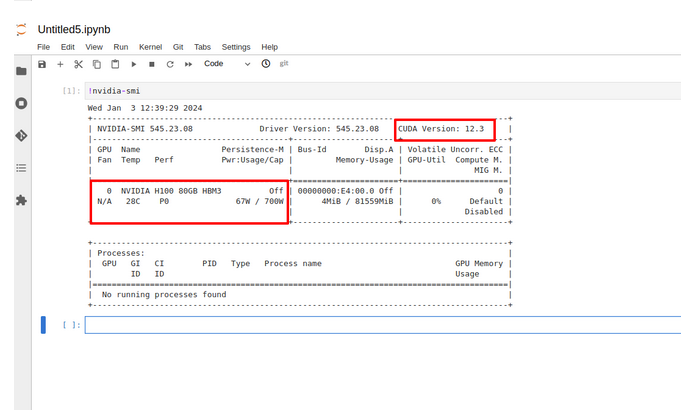Viewport: 681px width, 415px height.
Task: Open the Code cell type dropdown
Action: click(x=227, y=64)
